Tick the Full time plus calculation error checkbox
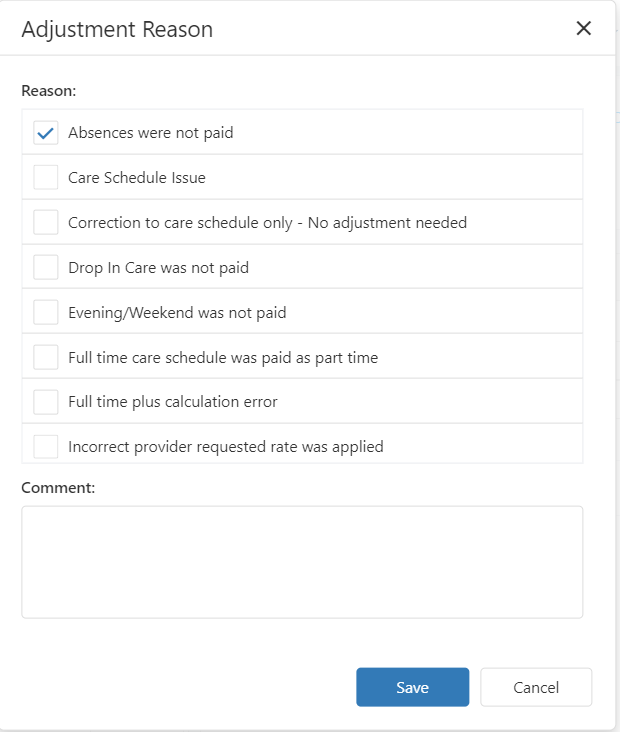This screenshot has width=620, height=732. [46, 402]
